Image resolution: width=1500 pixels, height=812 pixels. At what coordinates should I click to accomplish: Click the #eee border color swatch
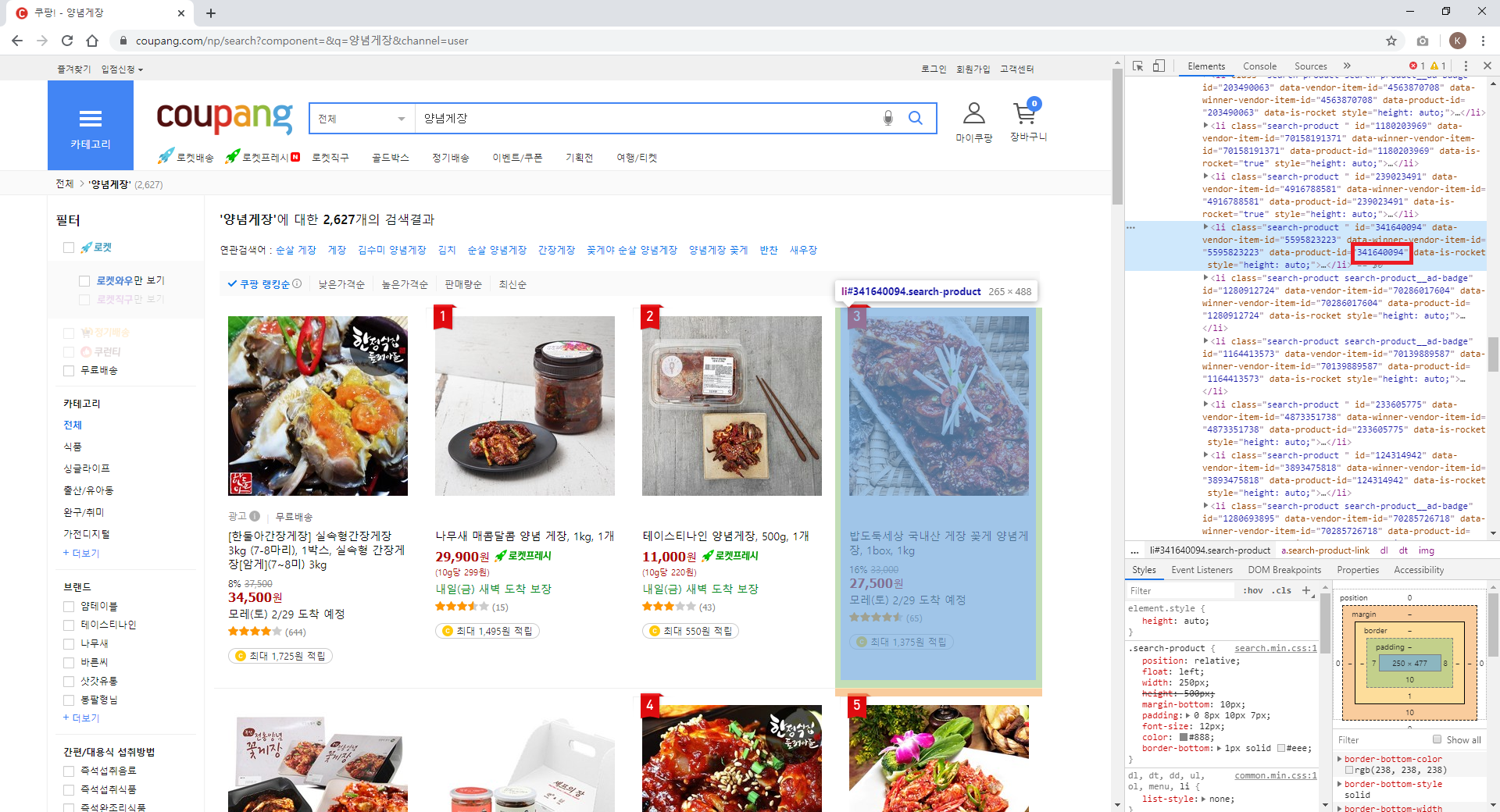pyautogui.click(x=1281, y=748)
